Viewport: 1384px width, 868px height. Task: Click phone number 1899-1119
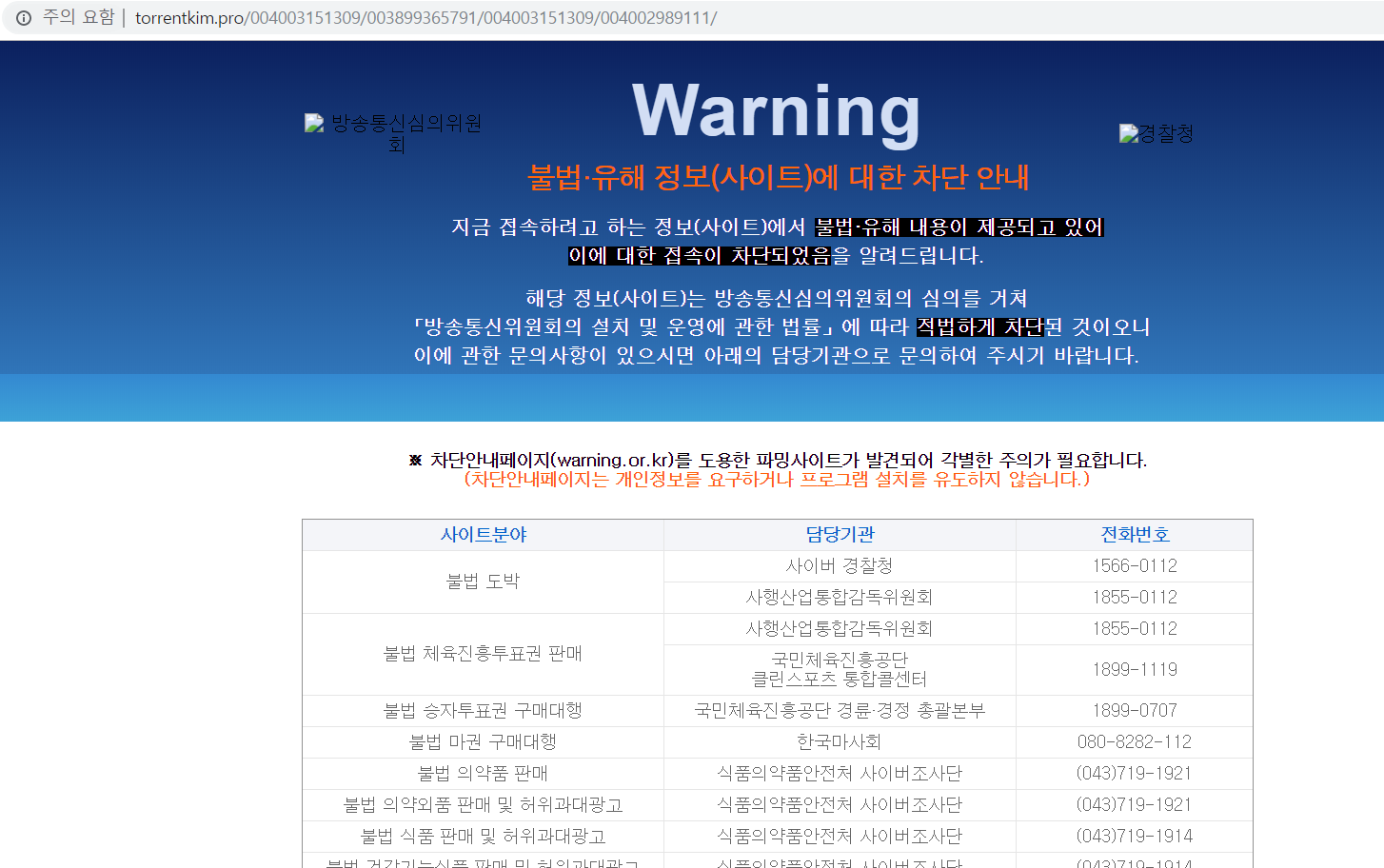coord(1135,669)
